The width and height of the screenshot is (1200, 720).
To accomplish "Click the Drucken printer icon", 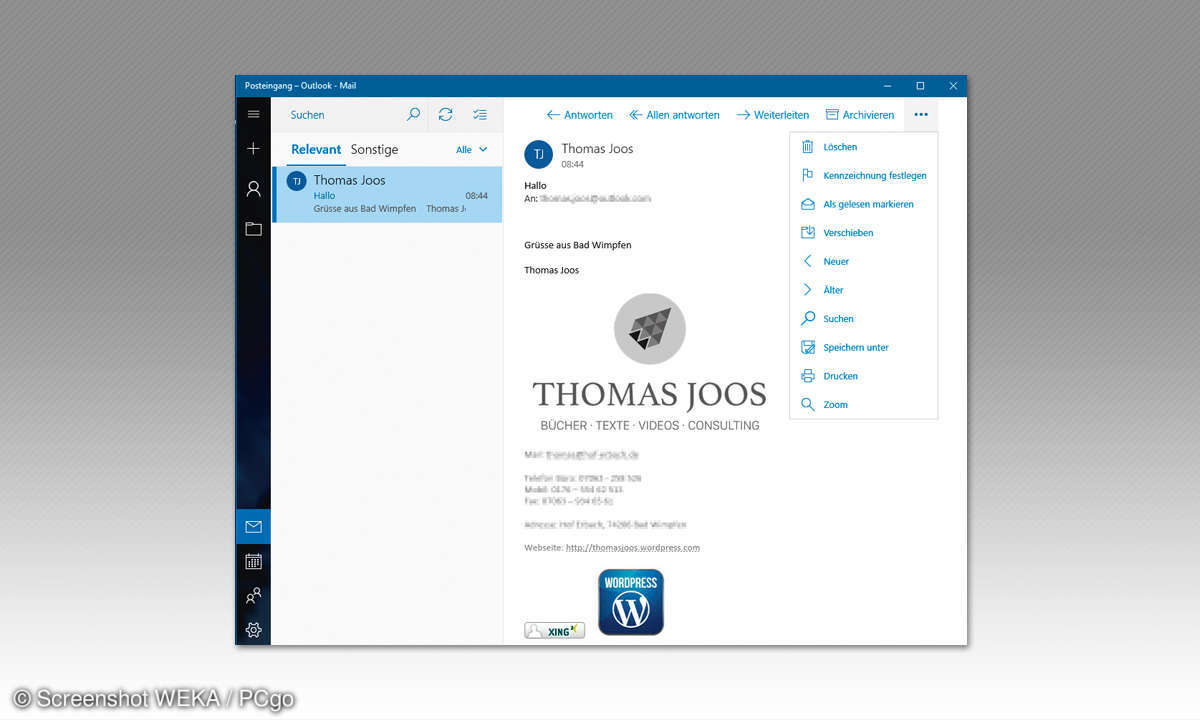I will click(808, 376).
